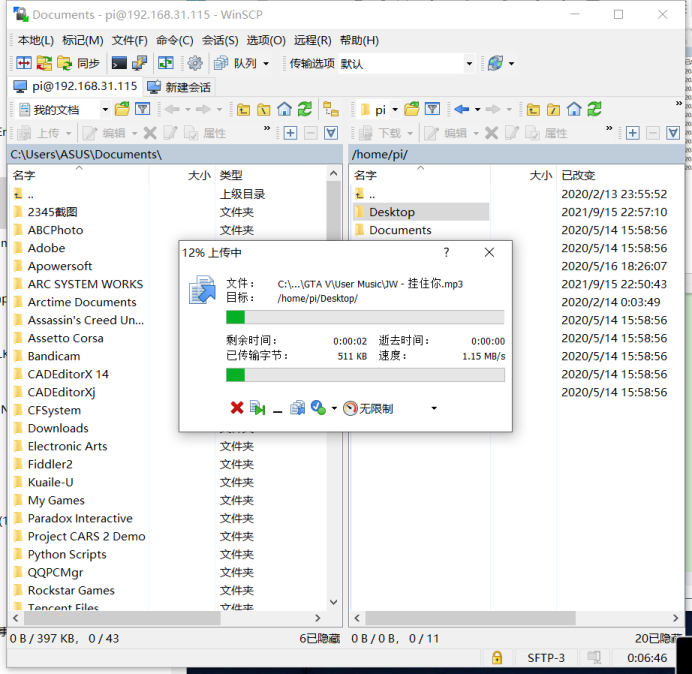692x674 pixels.
Task: Click the synchronize (同步) toolbar button
Action: [79, 63]
